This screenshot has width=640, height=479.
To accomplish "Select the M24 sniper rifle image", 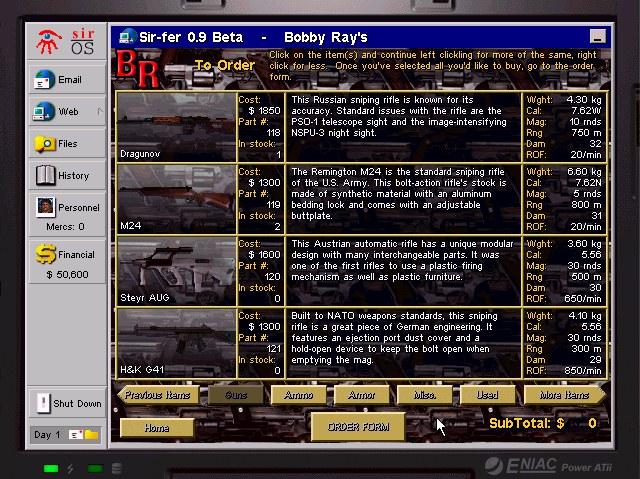I will (x=176, y=198).
